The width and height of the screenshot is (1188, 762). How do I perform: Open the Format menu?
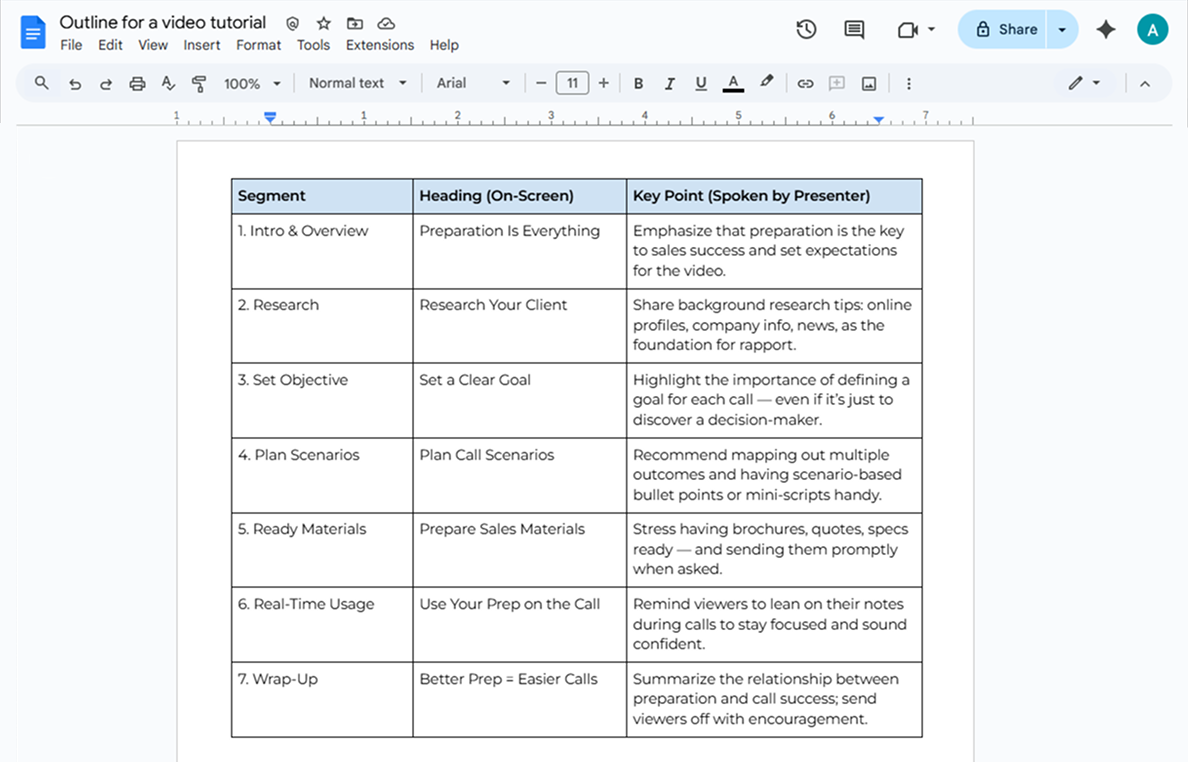tap(258, 44)
